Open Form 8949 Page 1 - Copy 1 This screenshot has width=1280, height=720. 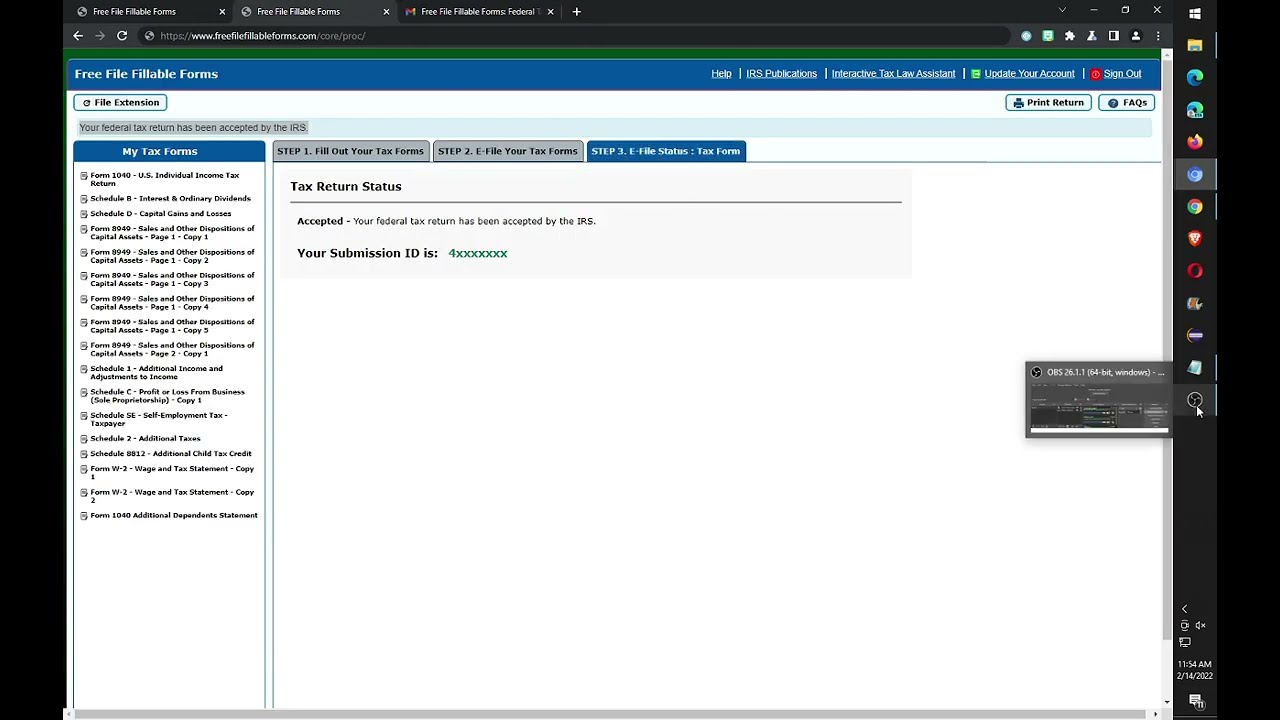172,233
